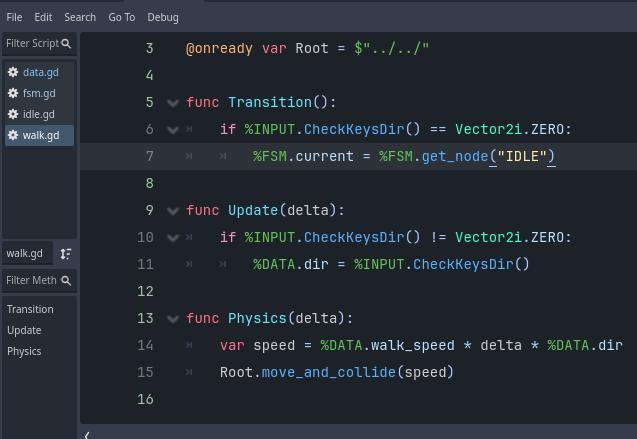Click 'walk_speed' on line 14
Image resolution: width=637 pixels, height=439 pixels.
click(x=413, y=346)
